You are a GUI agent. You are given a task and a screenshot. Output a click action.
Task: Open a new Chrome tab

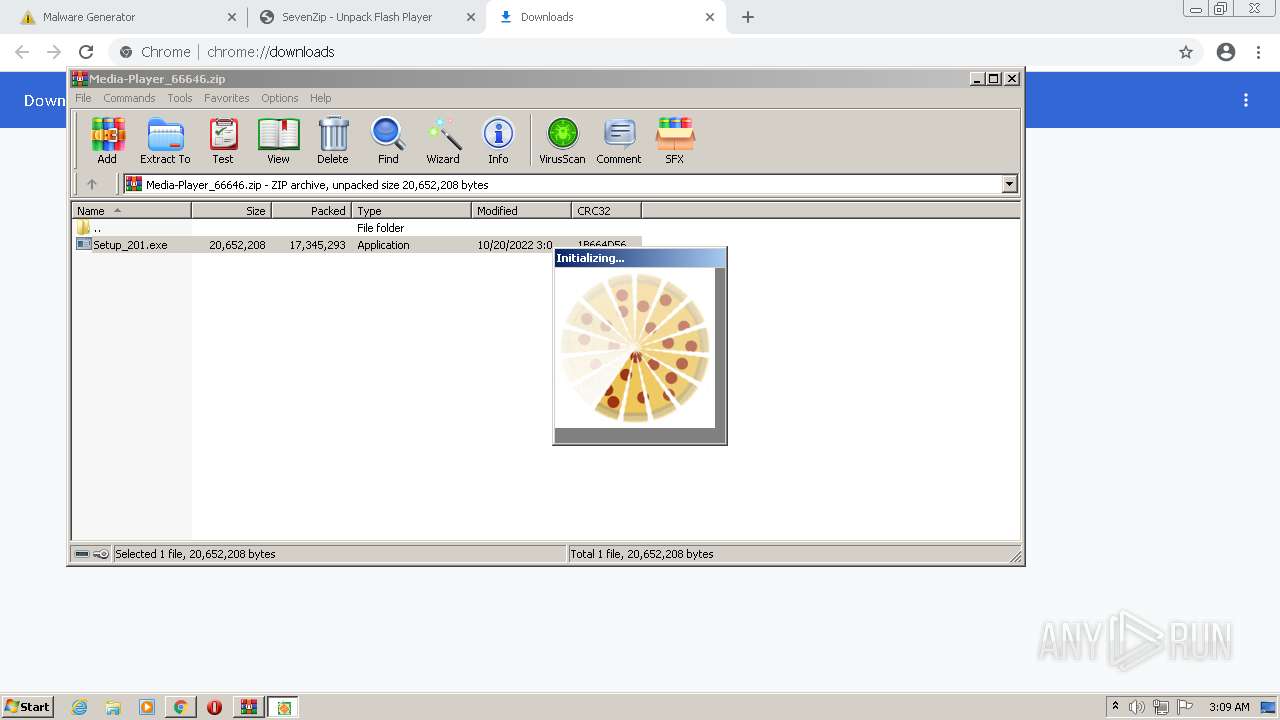pyautogui.click(x=748, y=17)
